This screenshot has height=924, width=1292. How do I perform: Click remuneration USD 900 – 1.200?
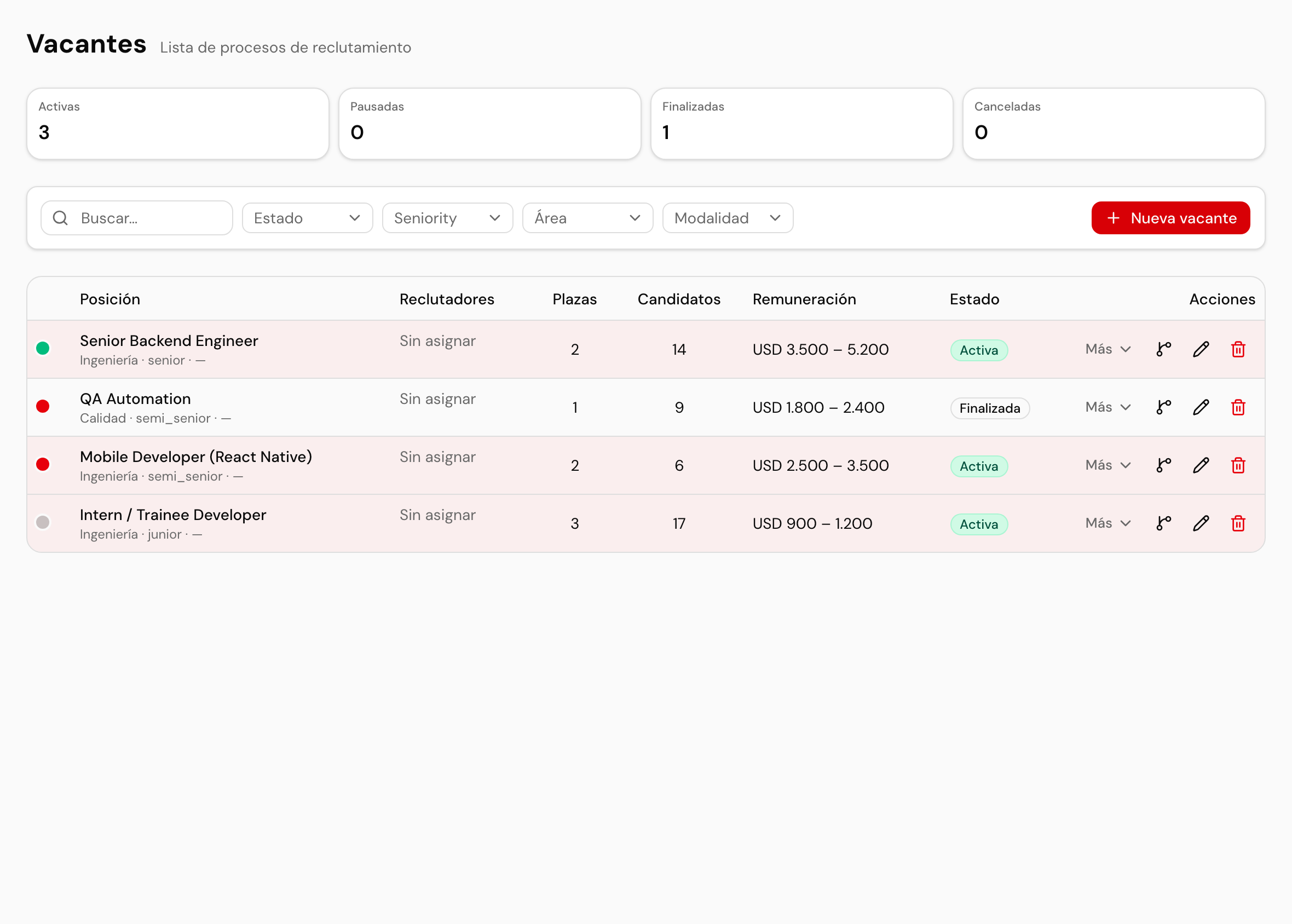click(x=812, y=523)
